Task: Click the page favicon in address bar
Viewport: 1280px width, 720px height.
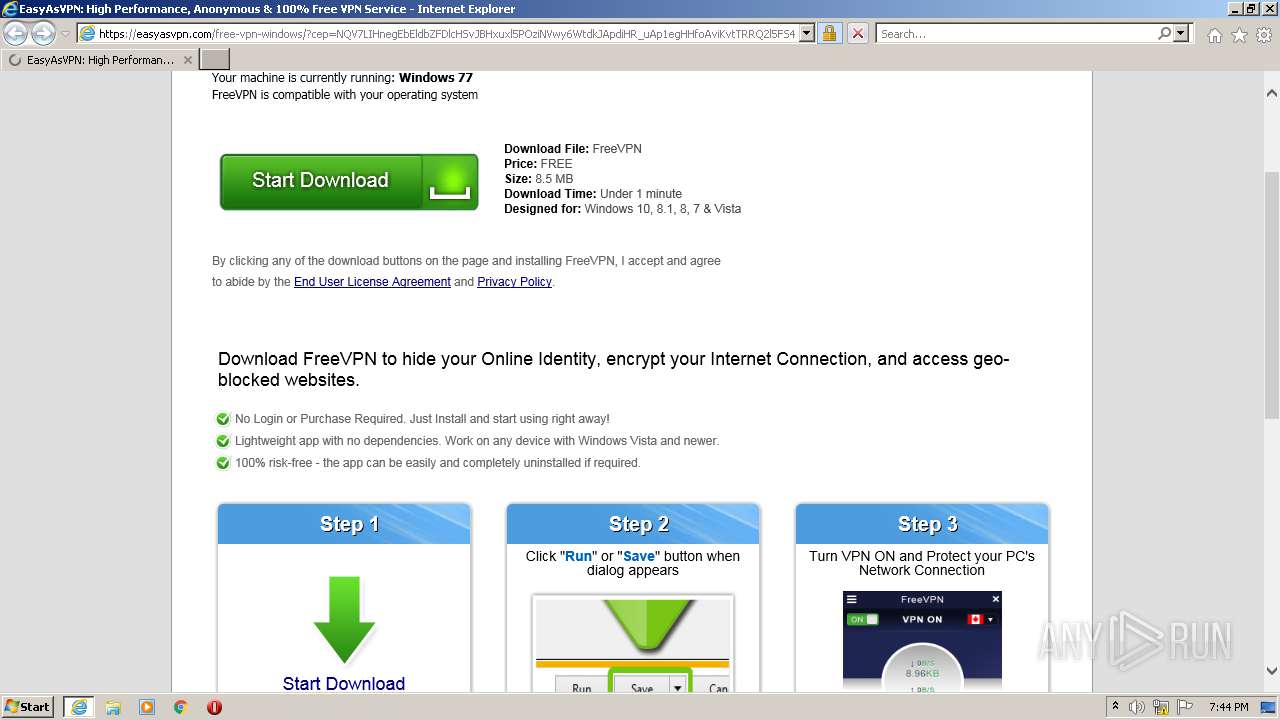Action: tap(87, 33)
